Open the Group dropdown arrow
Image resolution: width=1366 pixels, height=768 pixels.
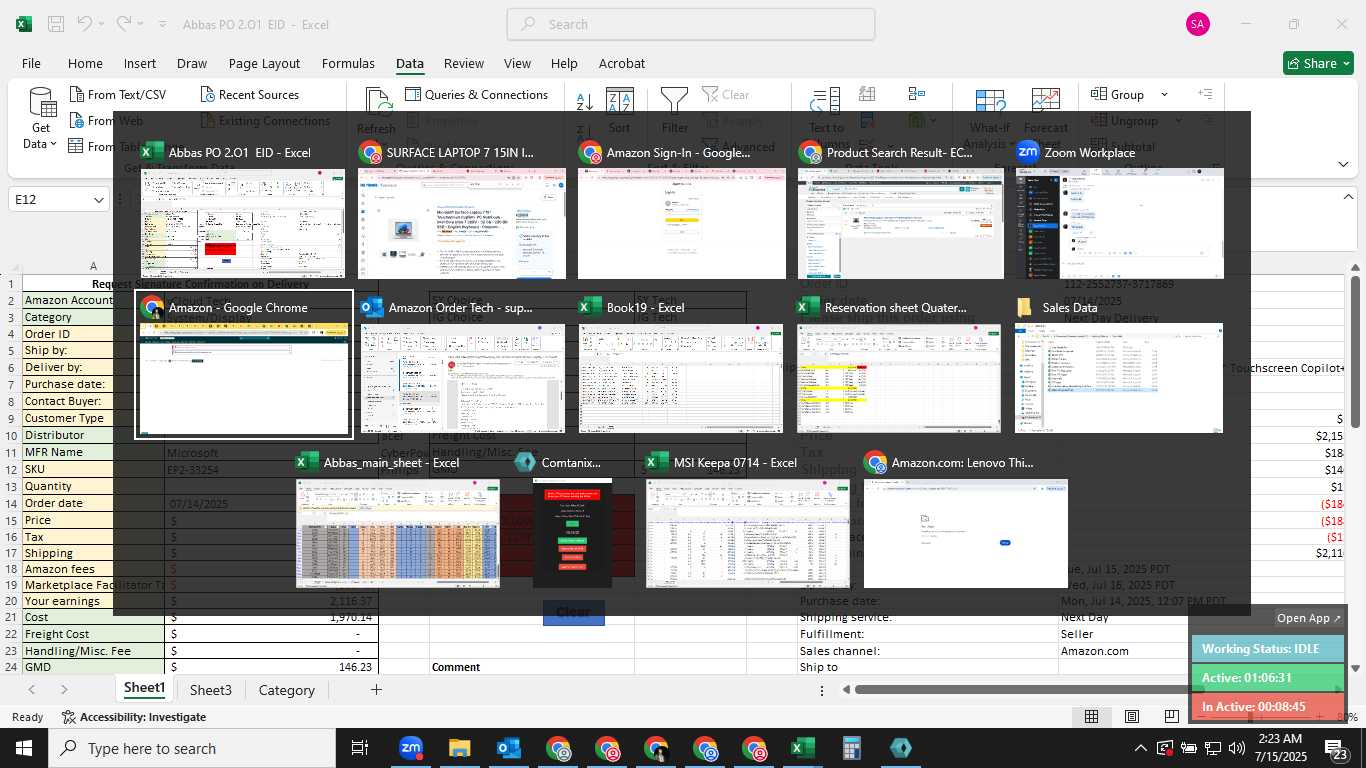coord(1164,94)
